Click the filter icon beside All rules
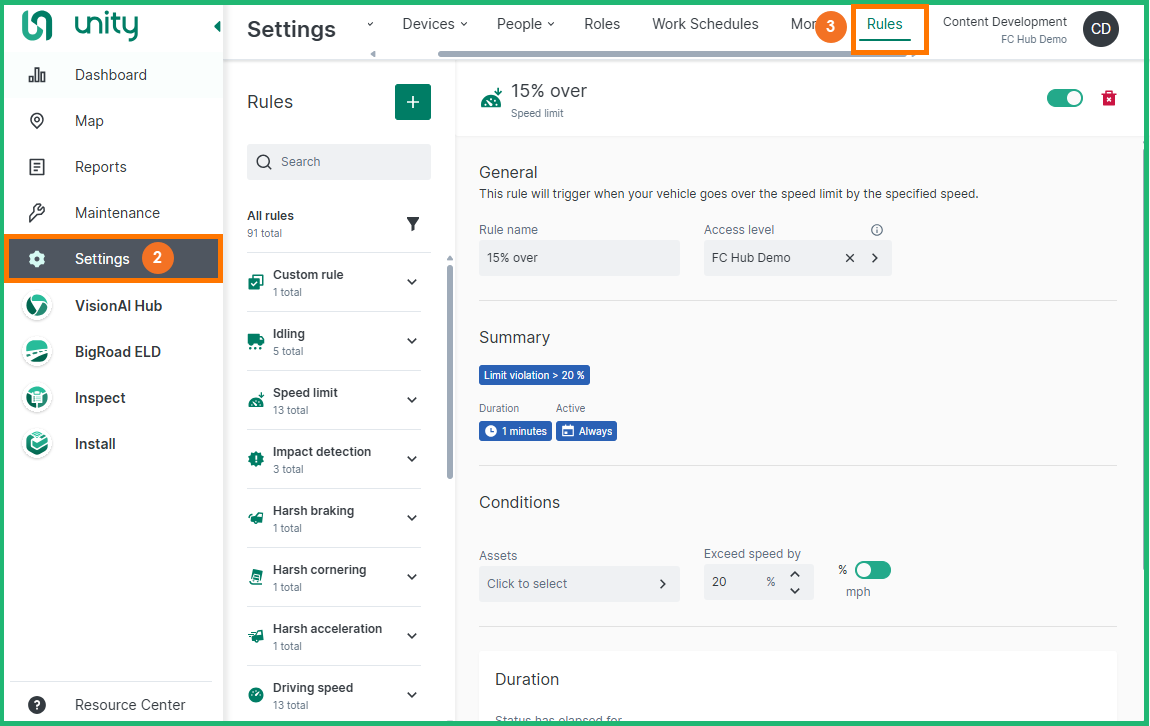Image resolution: width=1150 pixels, height=726 pixels. coord(413,224)
